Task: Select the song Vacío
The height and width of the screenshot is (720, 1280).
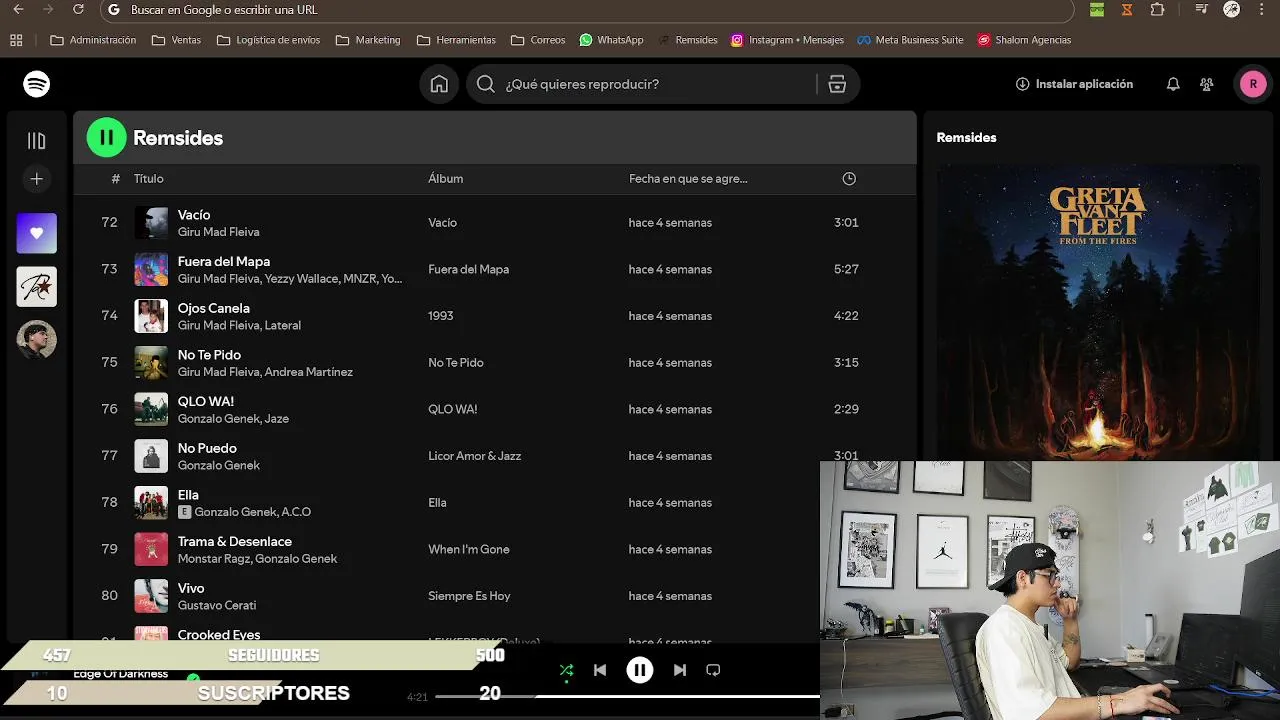Action: pos(194,215)
